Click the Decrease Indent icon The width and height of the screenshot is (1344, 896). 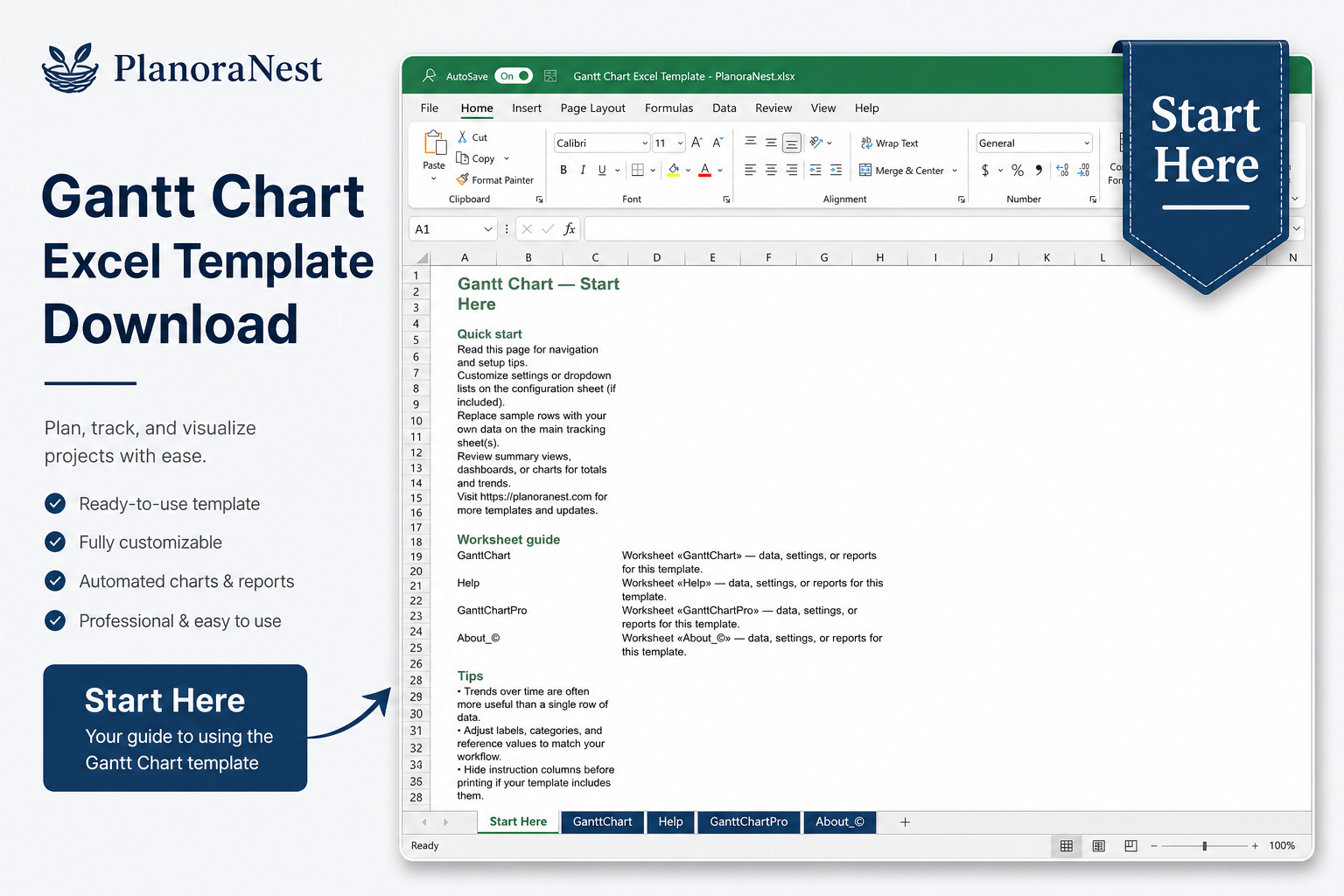[x=815, y=170]
